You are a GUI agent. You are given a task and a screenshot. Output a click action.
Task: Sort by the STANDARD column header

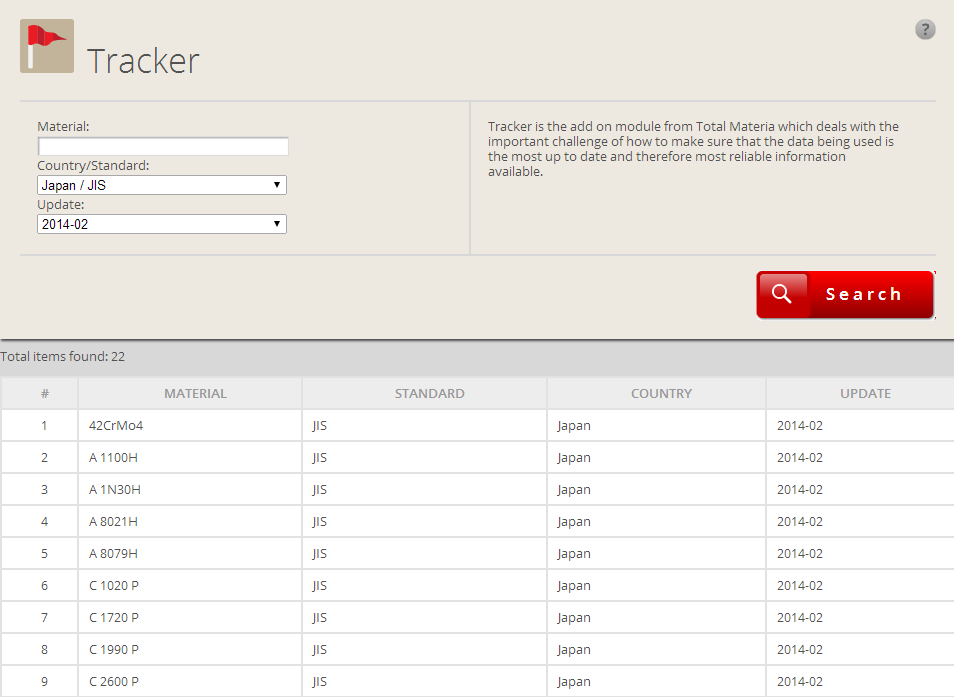click(430, 394)
